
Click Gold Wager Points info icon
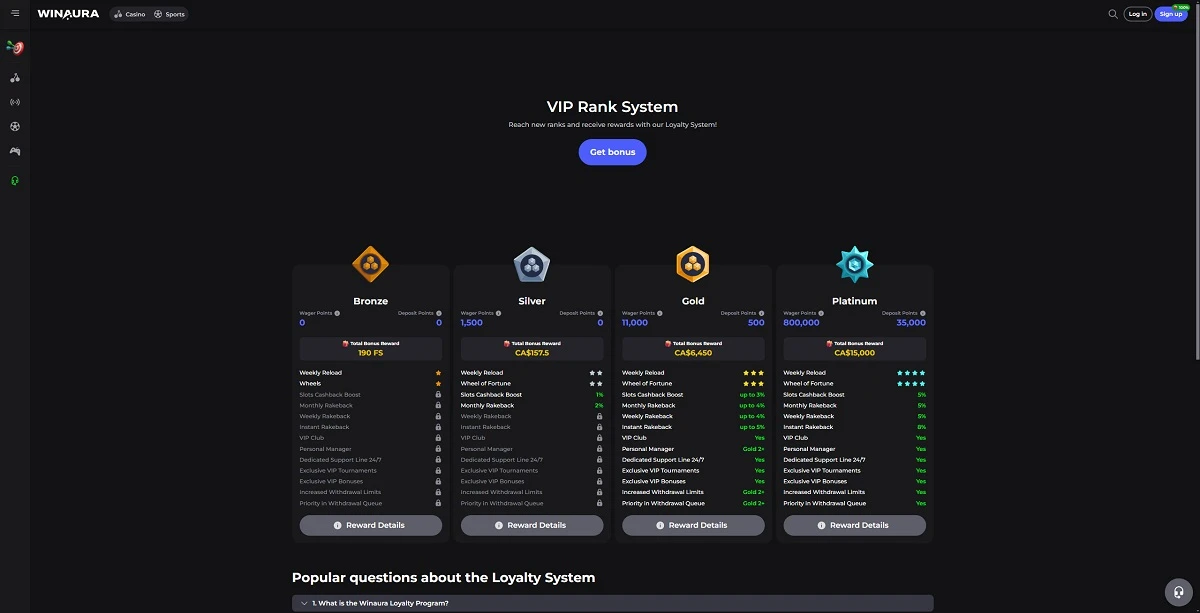tap(659, 313)
